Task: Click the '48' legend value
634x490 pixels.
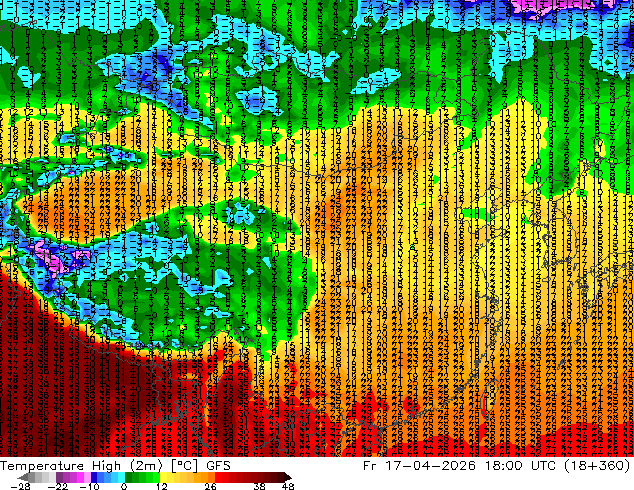Action: click(288, 486)
